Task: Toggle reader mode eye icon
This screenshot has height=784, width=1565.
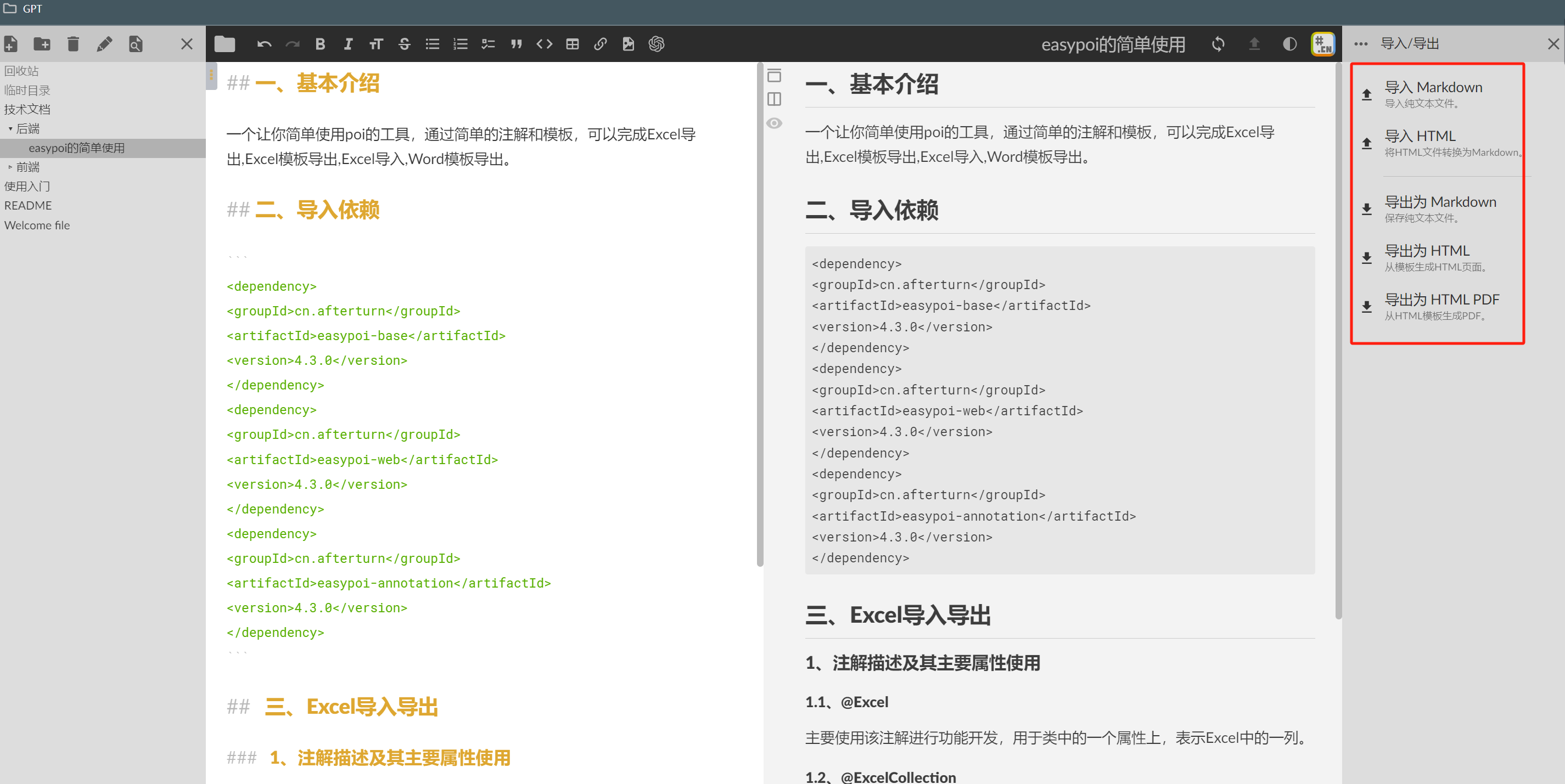Action: 774,123
